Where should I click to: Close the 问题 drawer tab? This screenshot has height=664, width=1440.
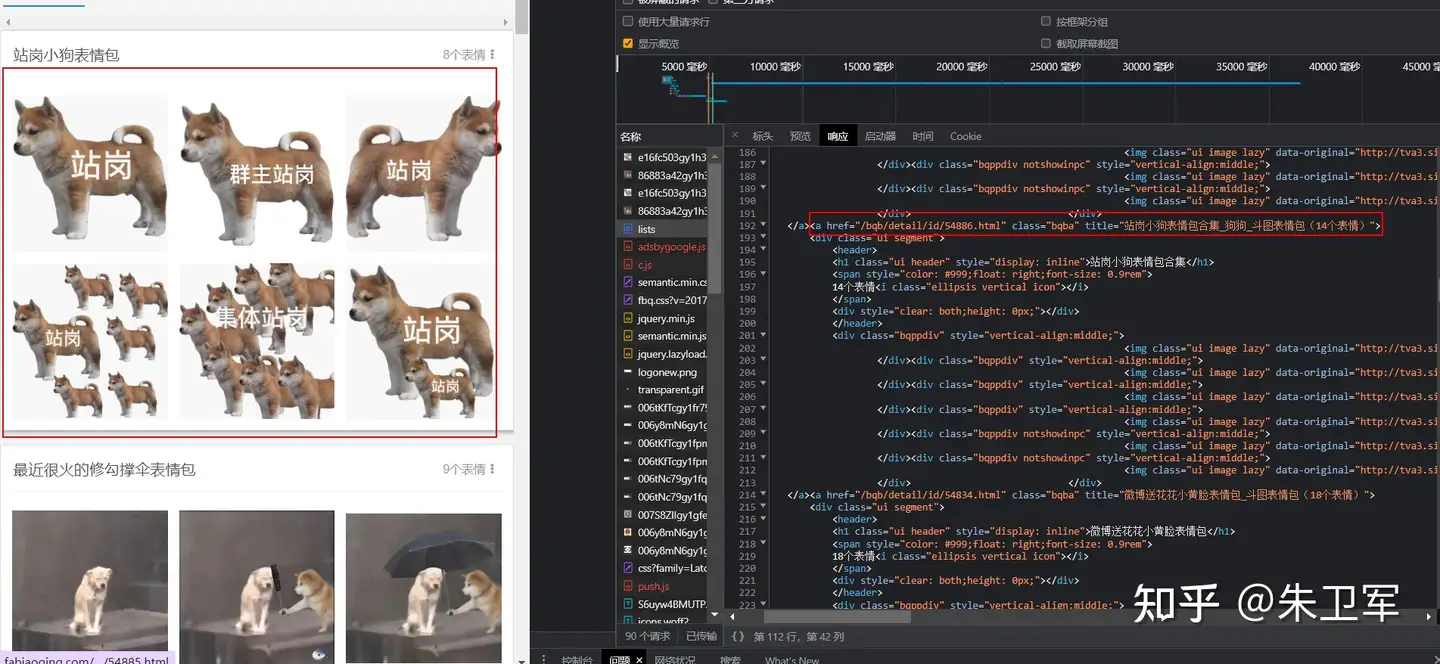[x=638, y=659]
